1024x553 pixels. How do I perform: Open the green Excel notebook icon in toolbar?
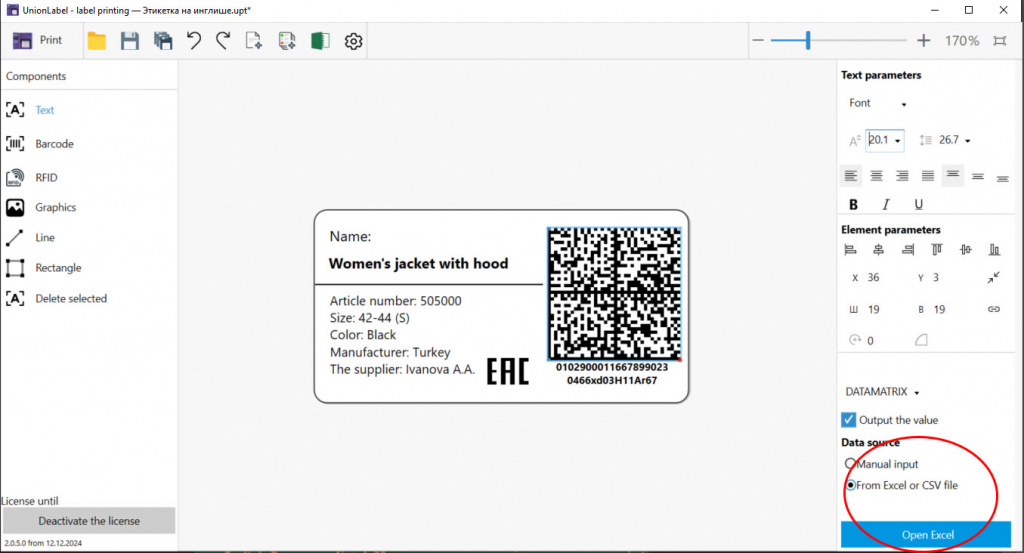coord(320,41)
